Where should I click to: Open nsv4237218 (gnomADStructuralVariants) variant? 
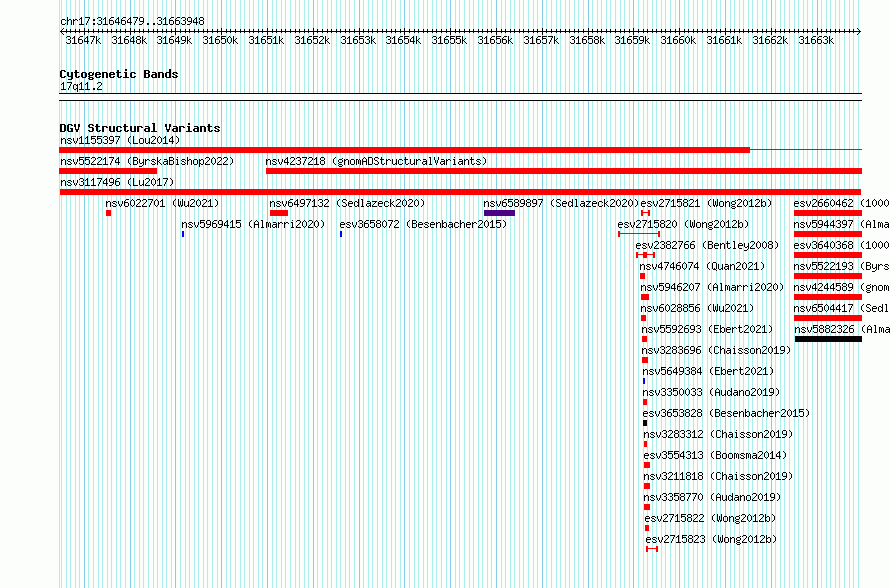click(x=376, y=161)
